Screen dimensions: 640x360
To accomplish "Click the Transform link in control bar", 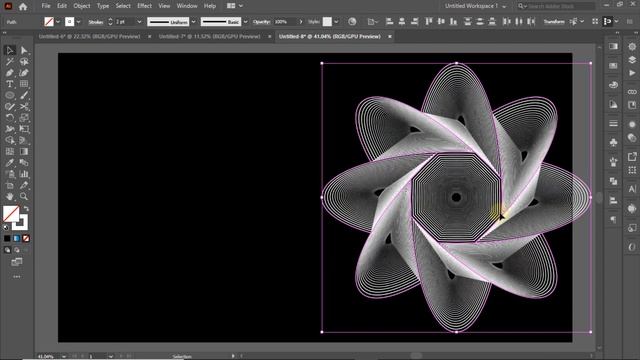I will coord(554,22).
